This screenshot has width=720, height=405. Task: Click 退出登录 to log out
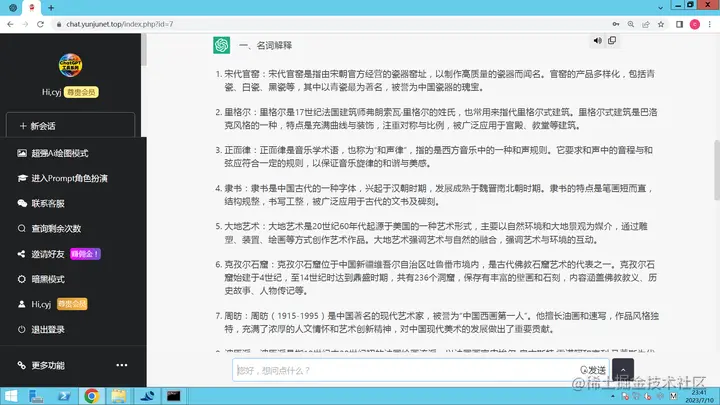click(x=48, y=329)
